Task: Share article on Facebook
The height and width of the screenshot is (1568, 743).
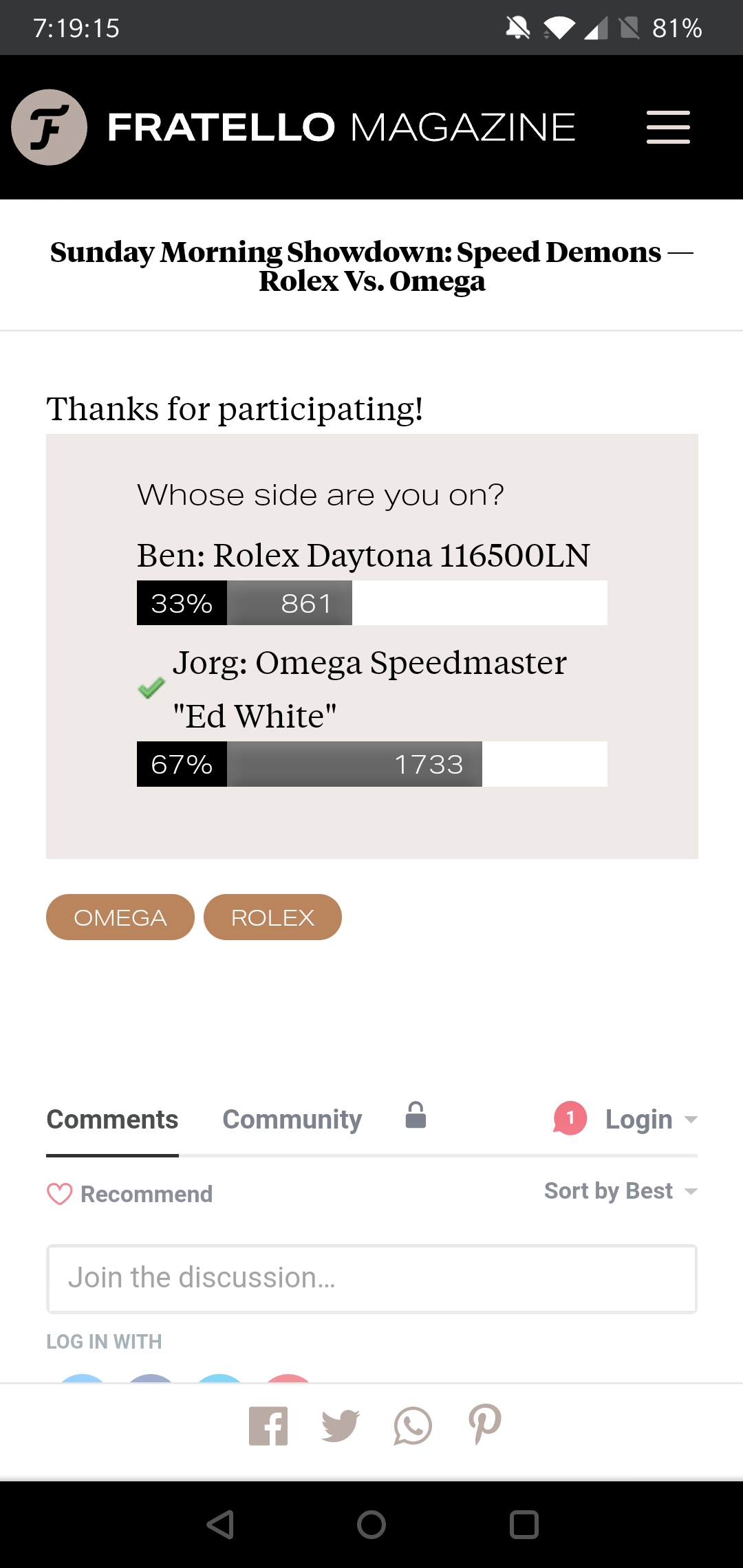Action: [x=268, y=1426]
